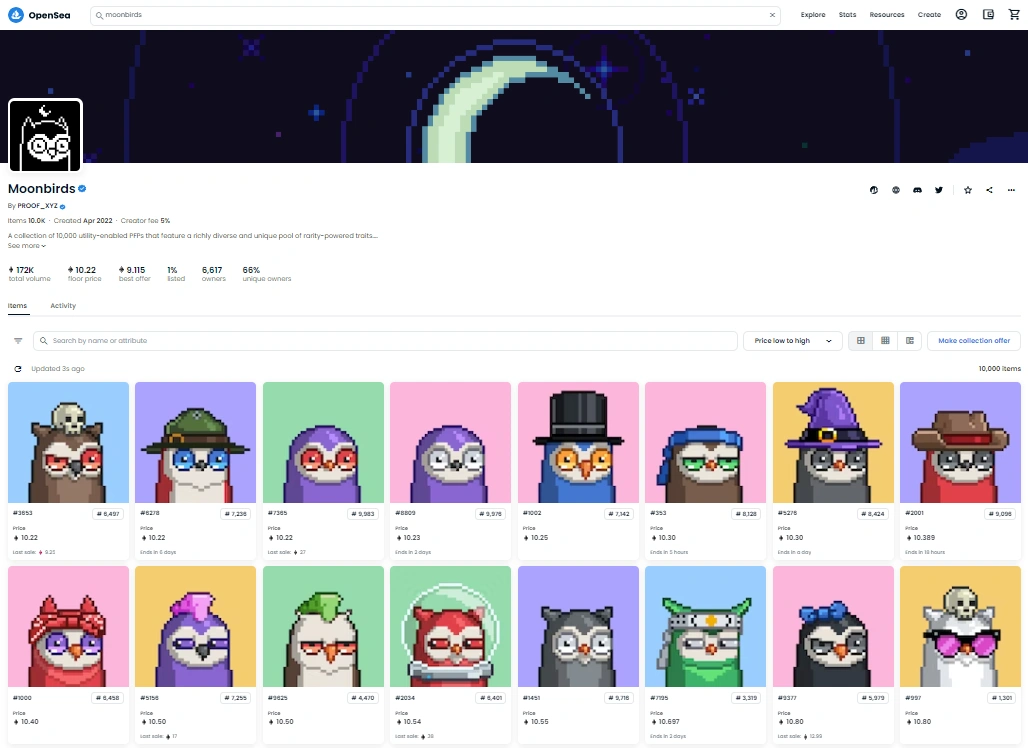Viewport: 1028px width, 748px height.
Task: Open Moonbird #7365 thumbnail image
Action: pyautogui.click(x=323, y=443)
